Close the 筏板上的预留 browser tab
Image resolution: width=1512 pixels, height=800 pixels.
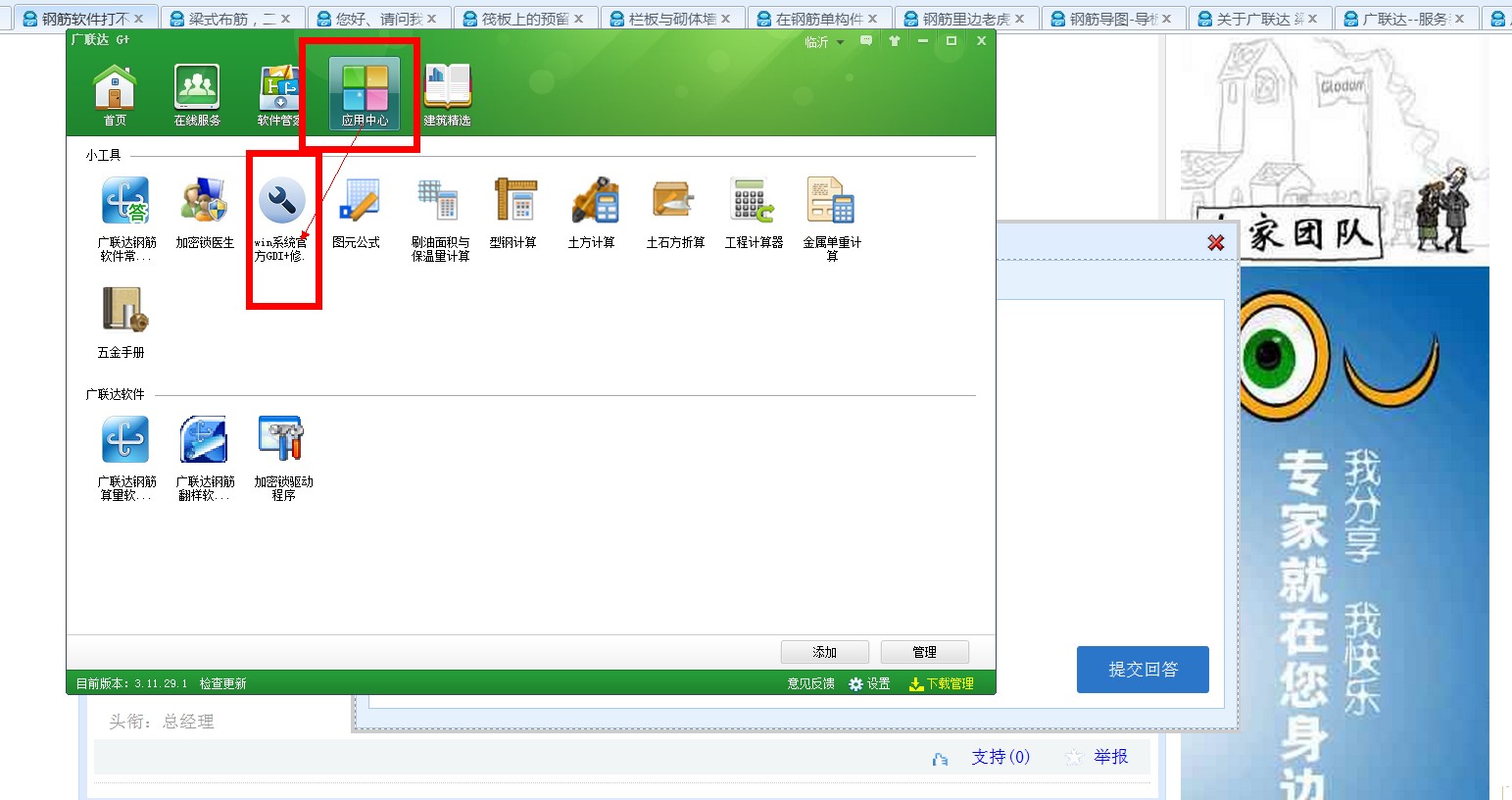pyautogui.click(x=579, y=19)
